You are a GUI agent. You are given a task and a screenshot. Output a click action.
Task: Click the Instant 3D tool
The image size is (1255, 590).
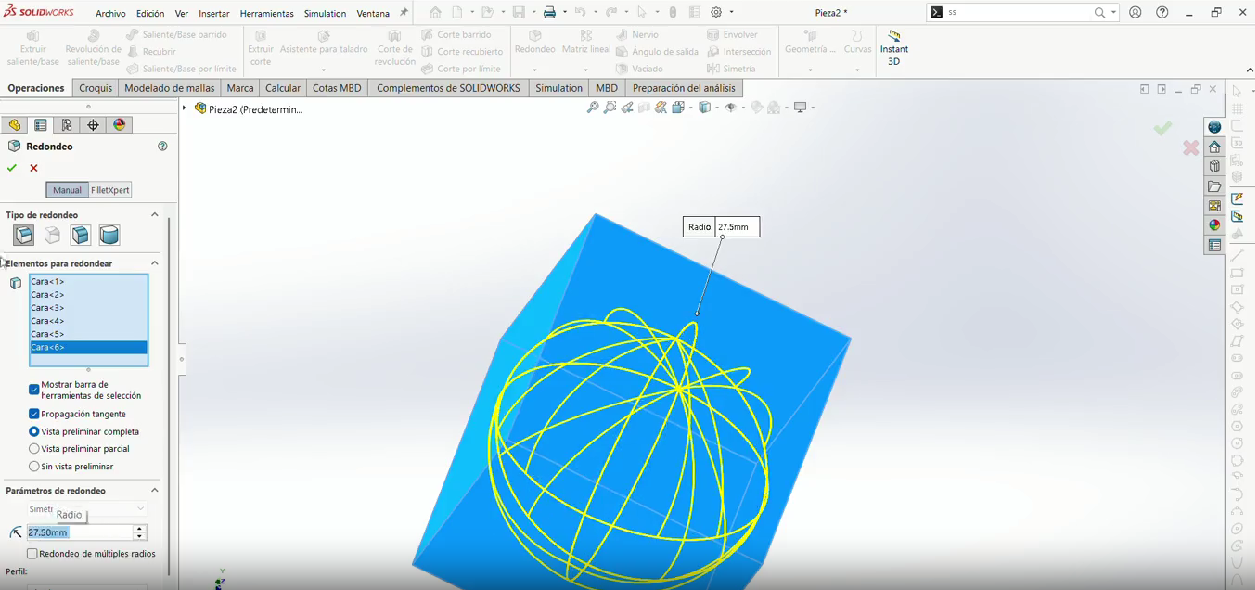pyautogui.click(x=894, y=48)
